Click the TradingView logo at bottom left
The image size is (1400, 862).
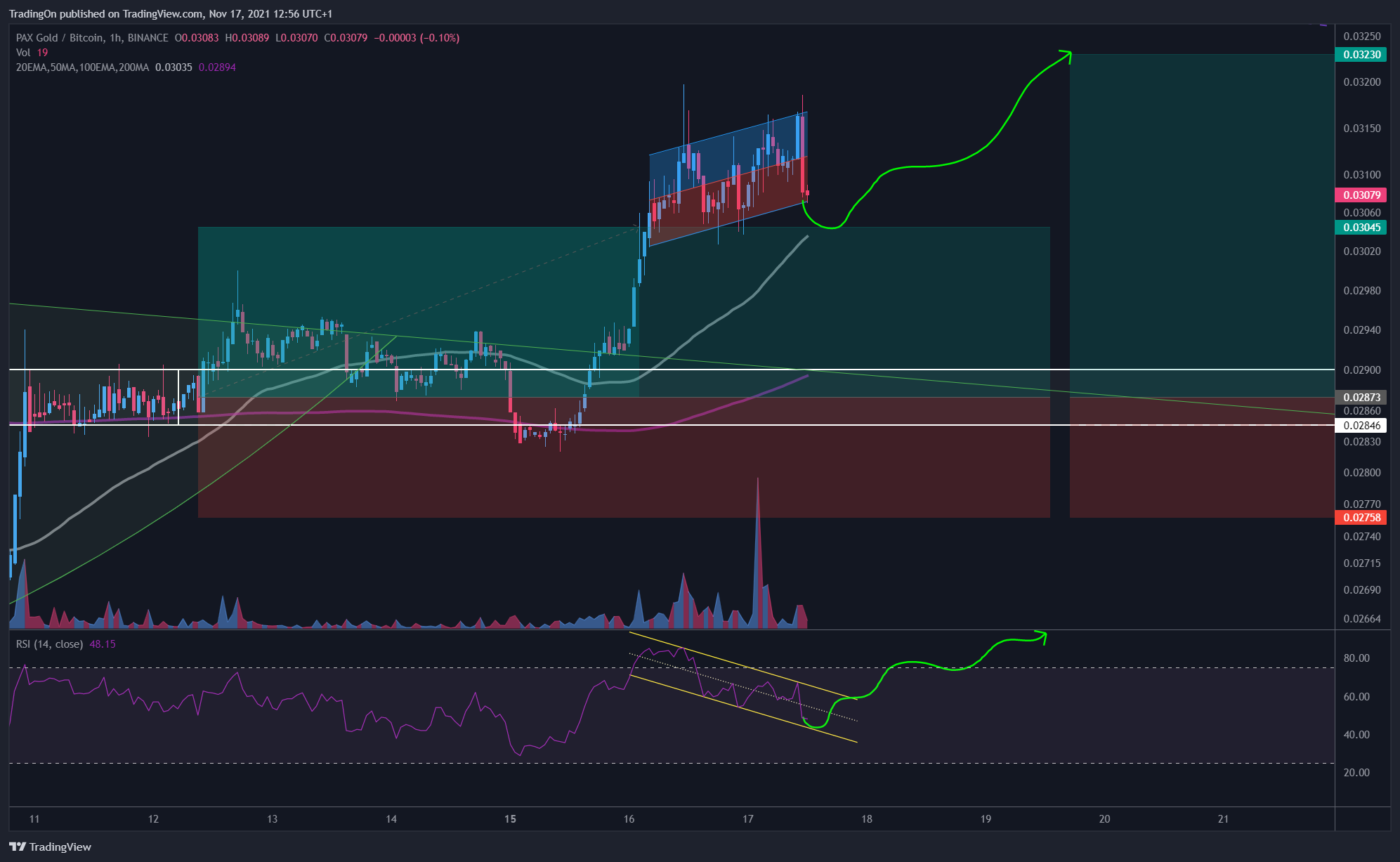coord(50,847)
